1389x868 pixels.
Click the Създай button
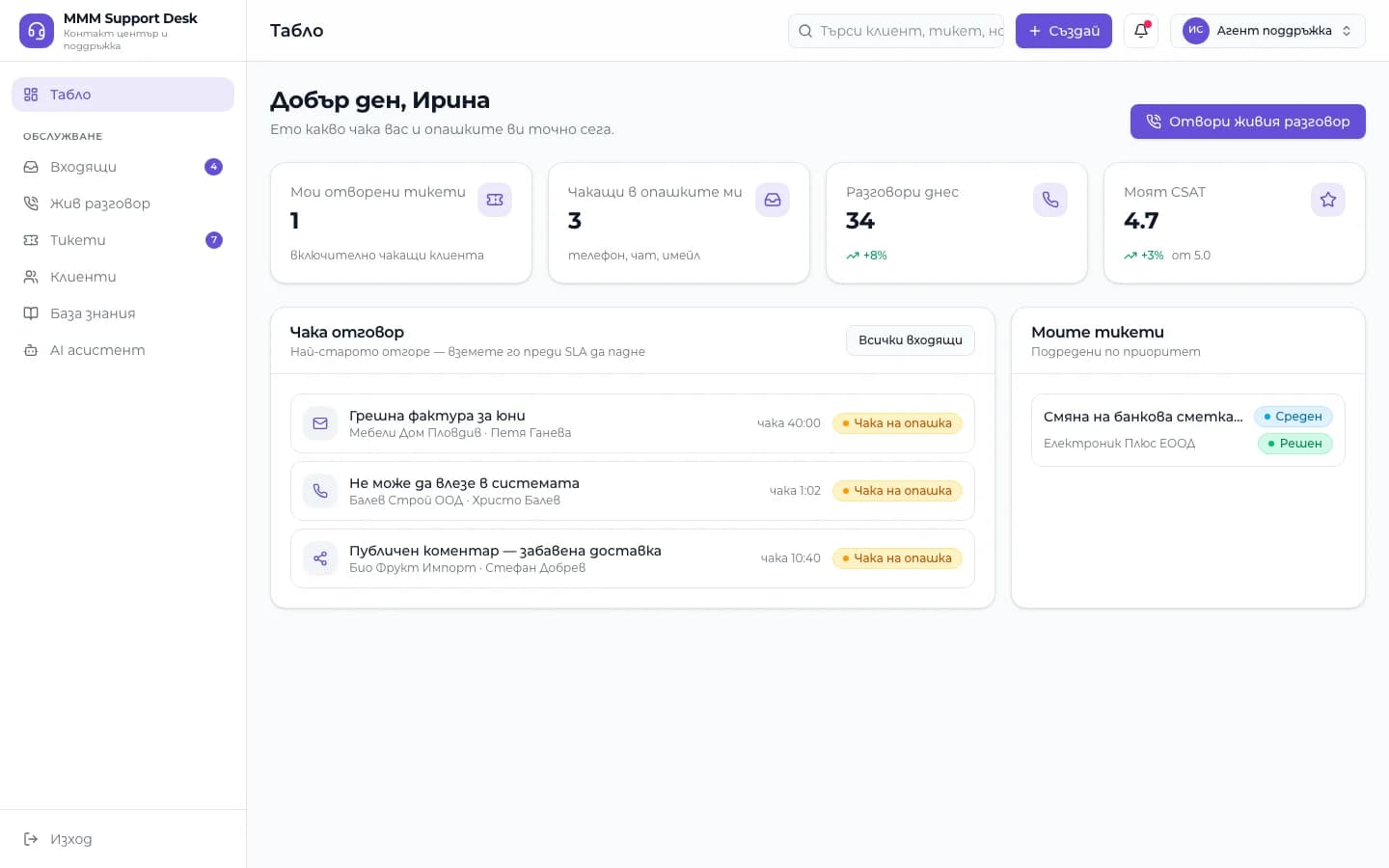[1064, 31]
